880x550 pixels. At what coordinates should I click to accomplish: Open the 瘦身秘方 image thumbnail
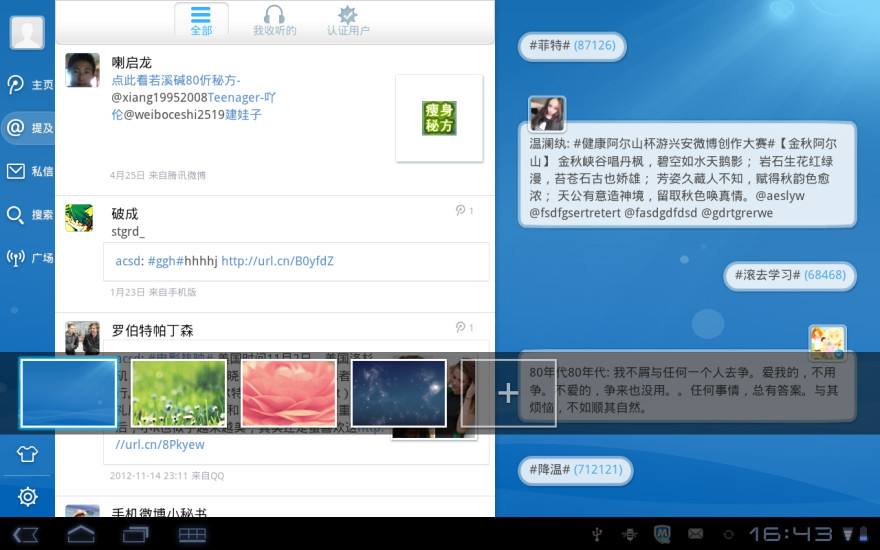[x=439, y=118]
